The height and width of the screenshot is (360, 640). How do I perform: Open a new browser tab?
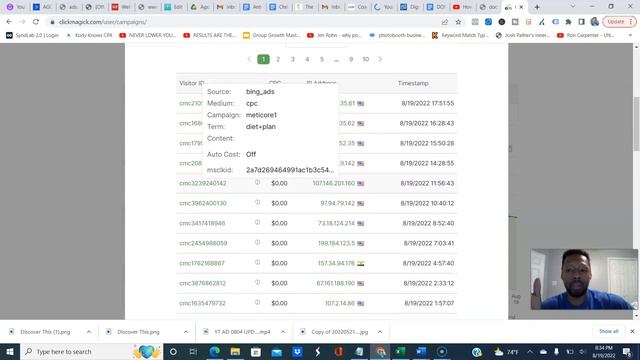[537, 7]
